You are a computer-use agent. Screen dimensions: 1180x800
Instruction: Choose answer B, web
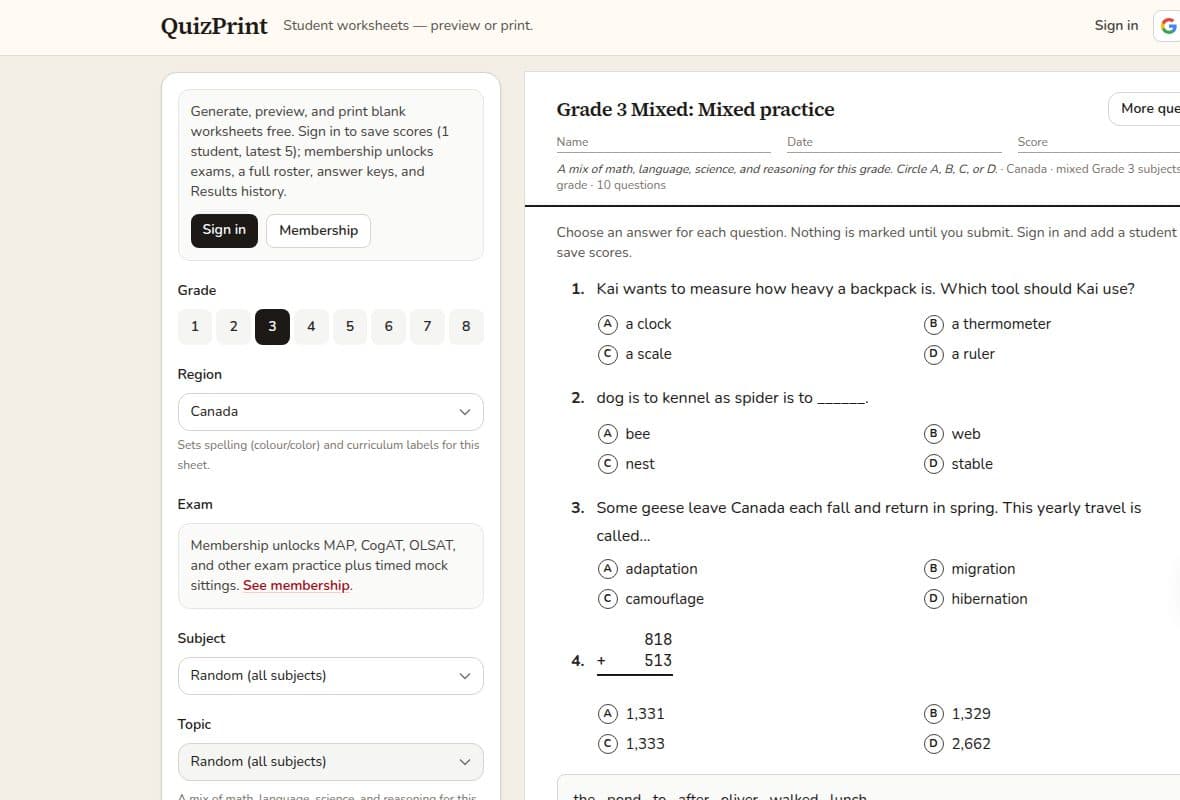[952, 434]
